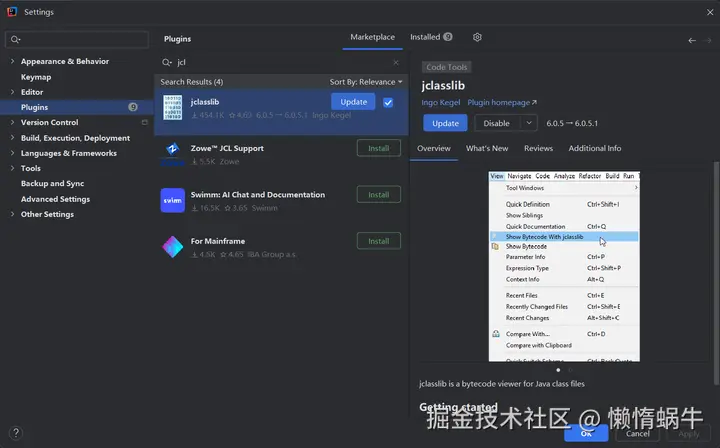Expand Build, Execution, Deployment node
The height and width of the screenshot is (448, 720).
(12, 138)
